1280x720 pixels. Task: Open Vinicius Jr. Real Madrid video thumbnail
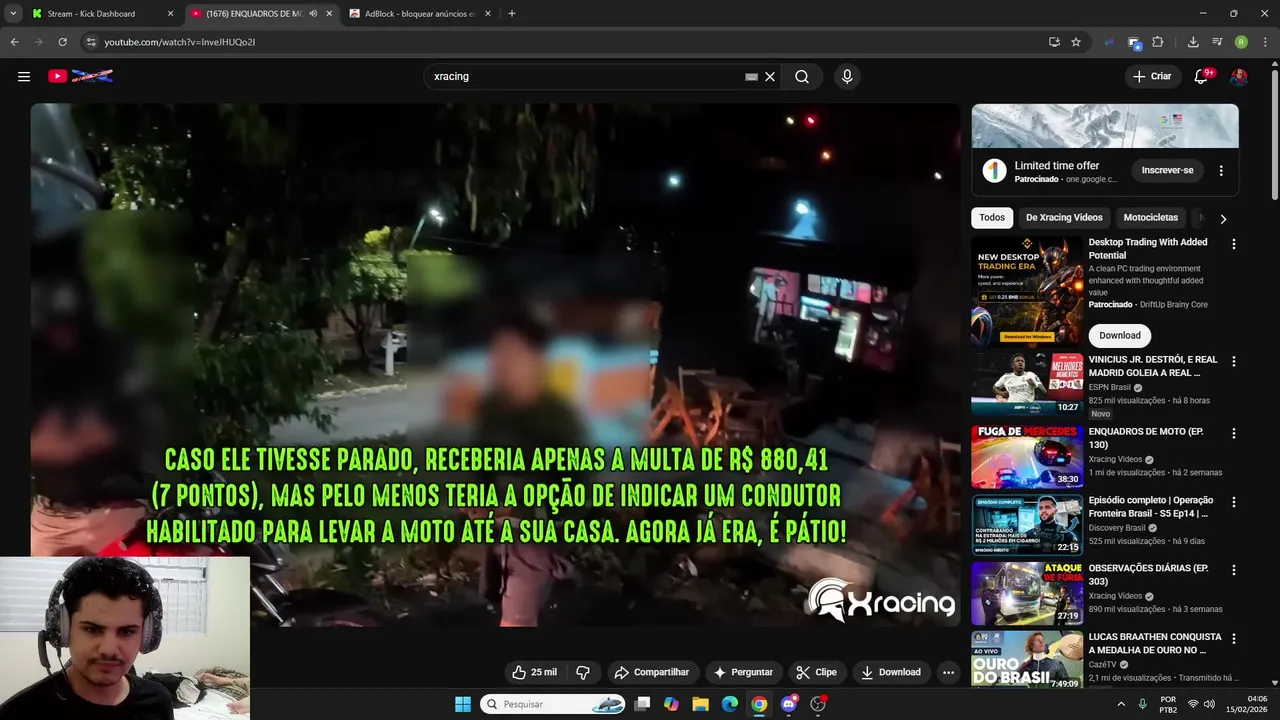[x=1027, y=384]
